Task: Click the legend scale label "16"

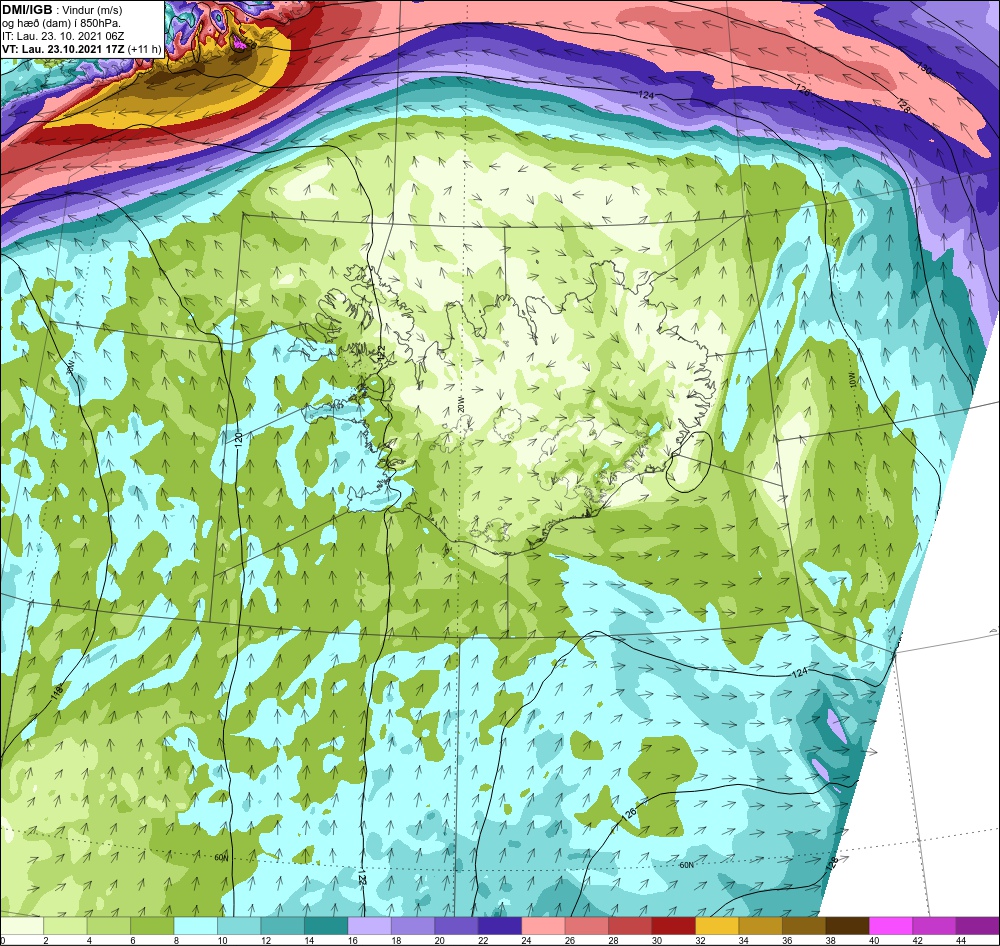Action: click(353, 941)
